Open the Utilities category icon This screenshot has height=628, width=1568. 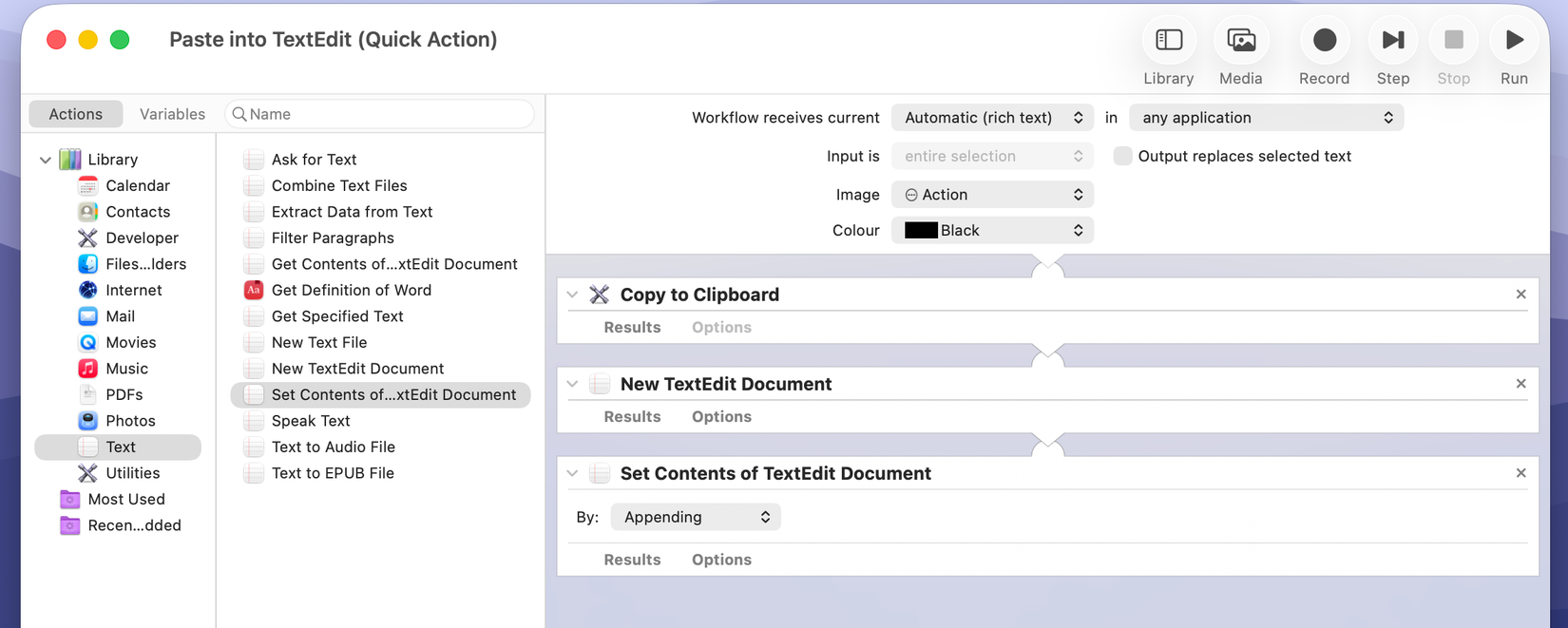point(88,473)
